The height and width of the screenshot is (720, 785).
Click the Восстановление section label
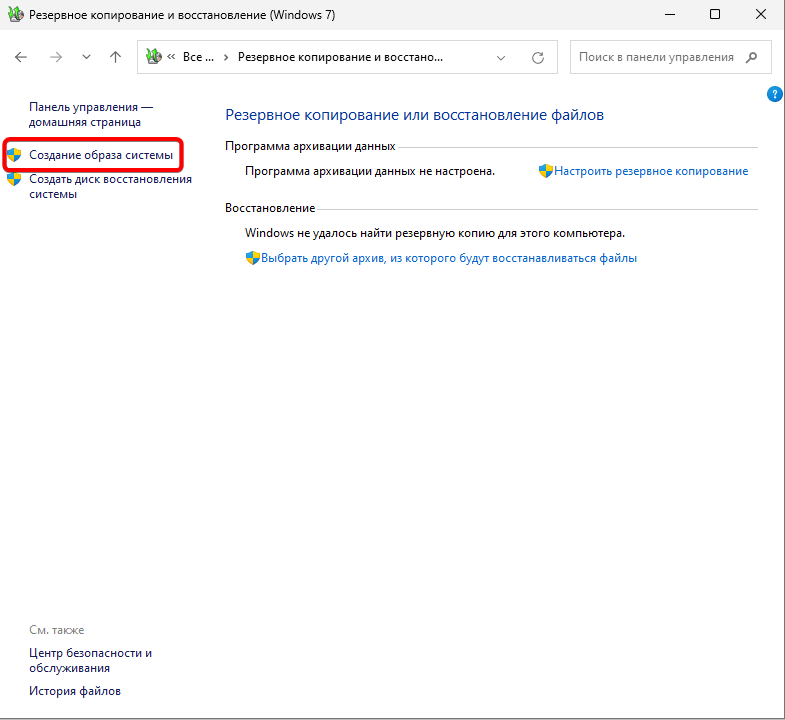coord(270,208)
